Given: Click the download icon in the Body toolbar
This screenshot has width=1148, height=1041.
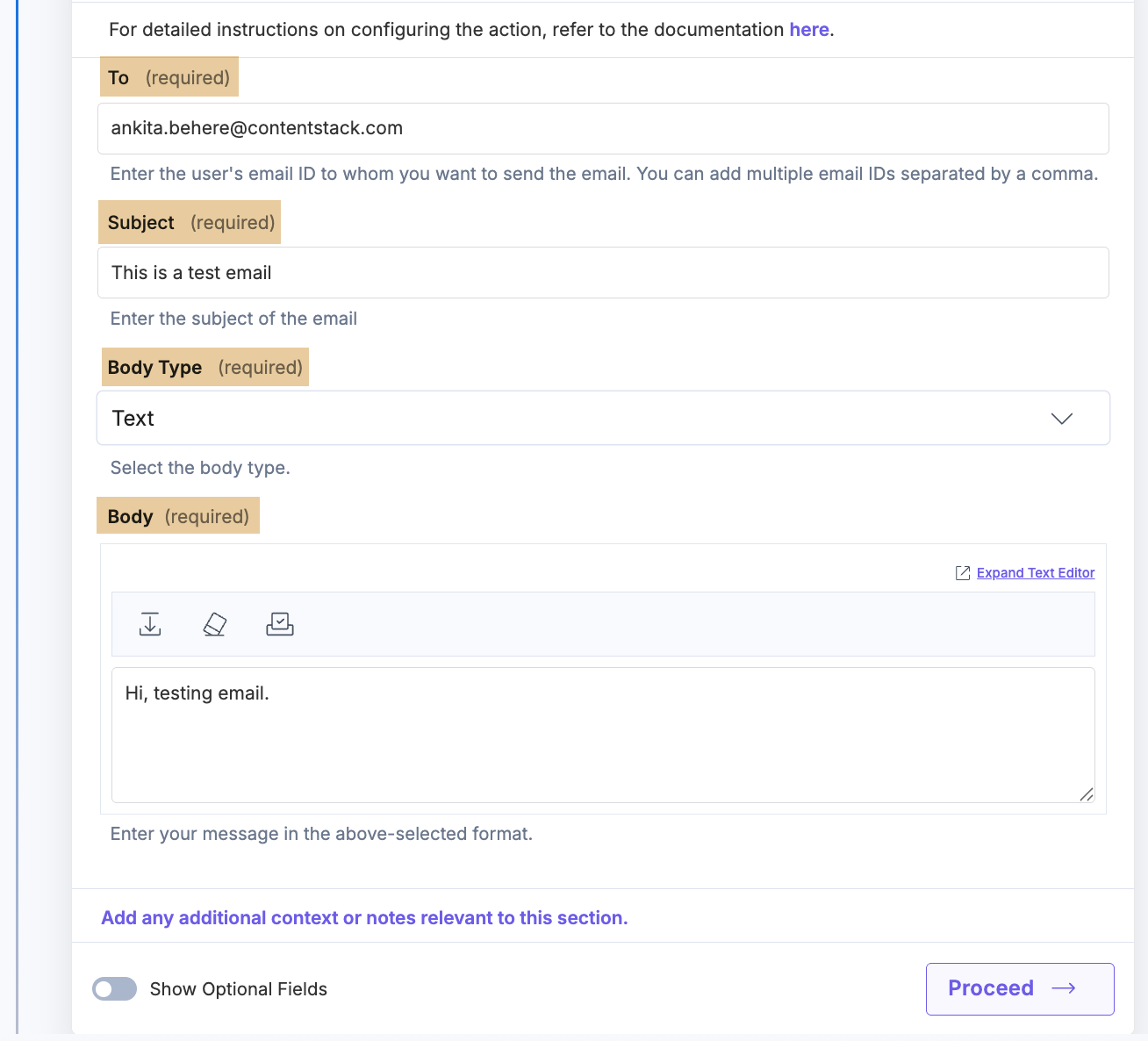Looking at the screenshot, I should click(x=150, y=624).
